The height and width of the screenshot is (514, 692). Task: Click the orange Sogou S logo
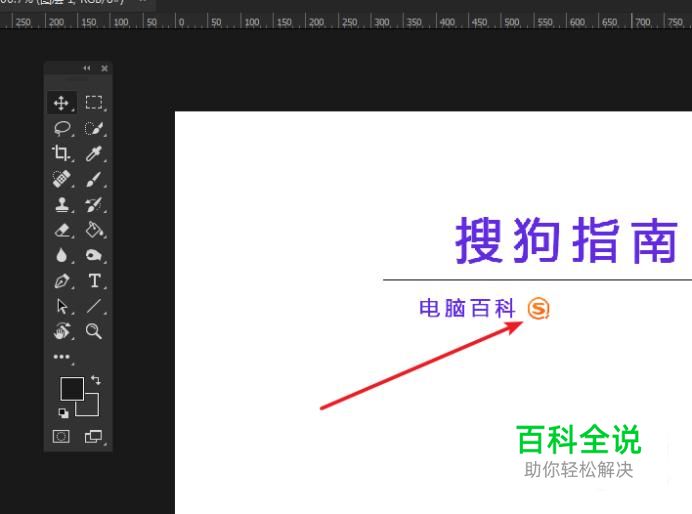click(x=539, y=308)
